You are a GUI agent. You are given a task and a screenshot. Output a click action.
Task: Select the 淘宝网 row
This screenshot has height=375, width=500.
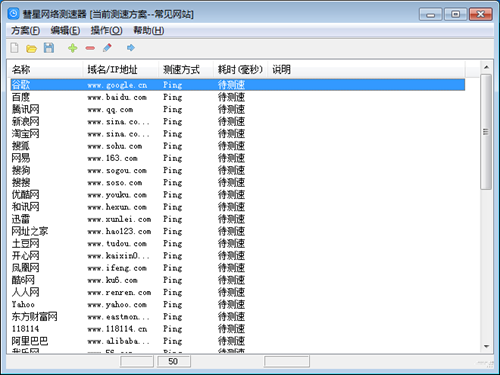coord(238,134)
